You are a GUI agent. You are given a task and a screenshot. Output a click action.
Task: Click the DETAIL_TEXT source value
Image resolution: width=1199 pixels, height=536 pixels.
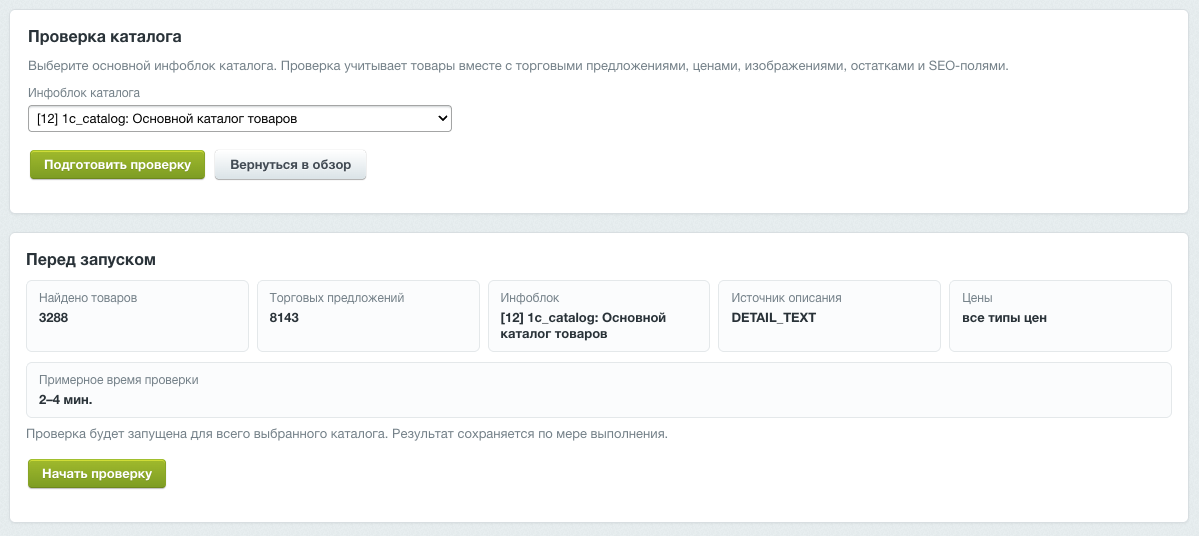click(774, 317)
